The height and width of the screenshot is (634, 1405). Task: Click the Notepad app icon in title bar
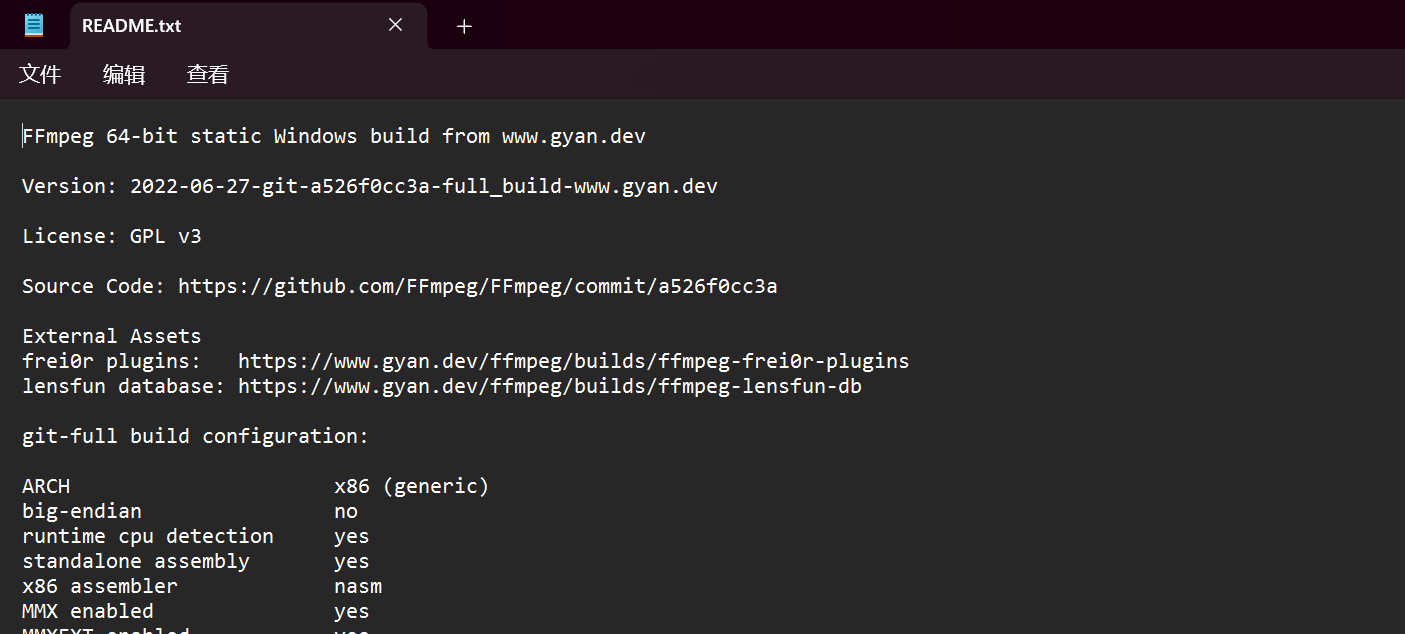[34, 25]
